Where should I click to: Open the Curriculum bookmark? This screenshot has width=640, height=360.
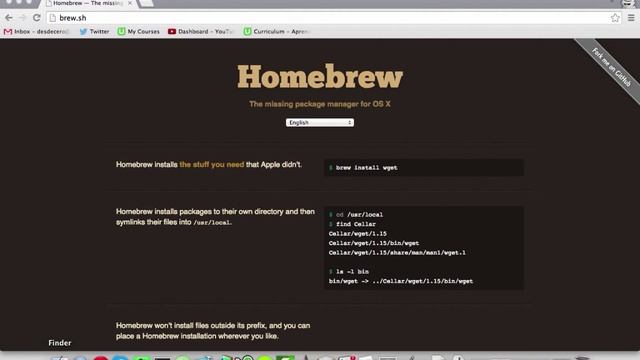[277, 31]
